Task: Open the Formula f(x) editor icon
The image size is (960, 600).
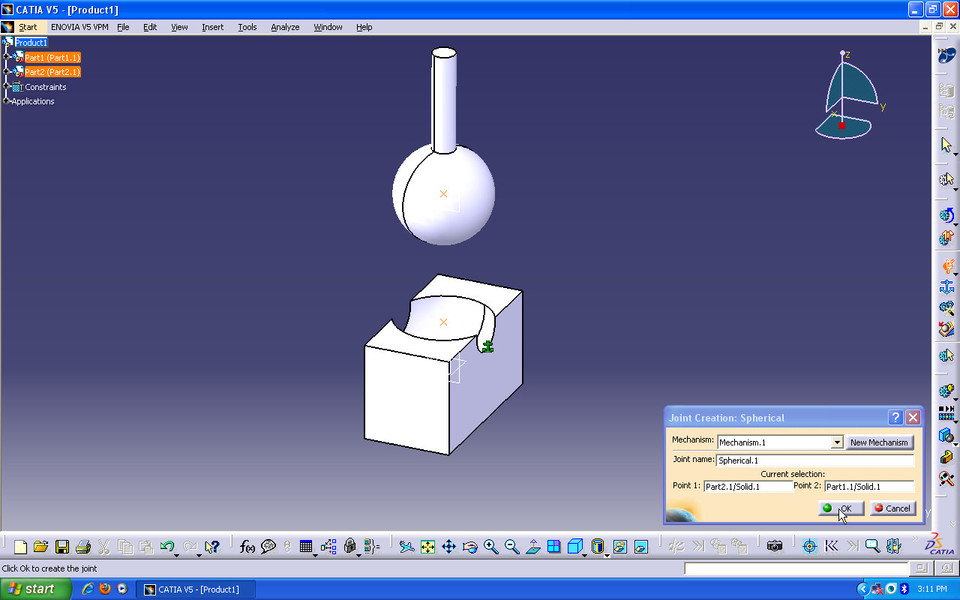Action: click(247, 546)
